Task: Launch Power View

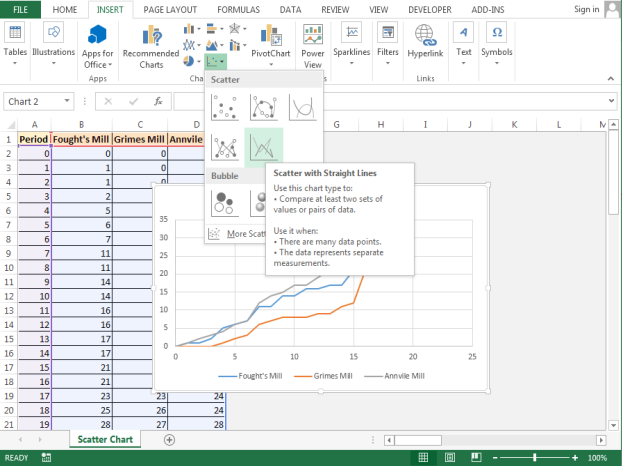Action: click(x=312, y=46)
